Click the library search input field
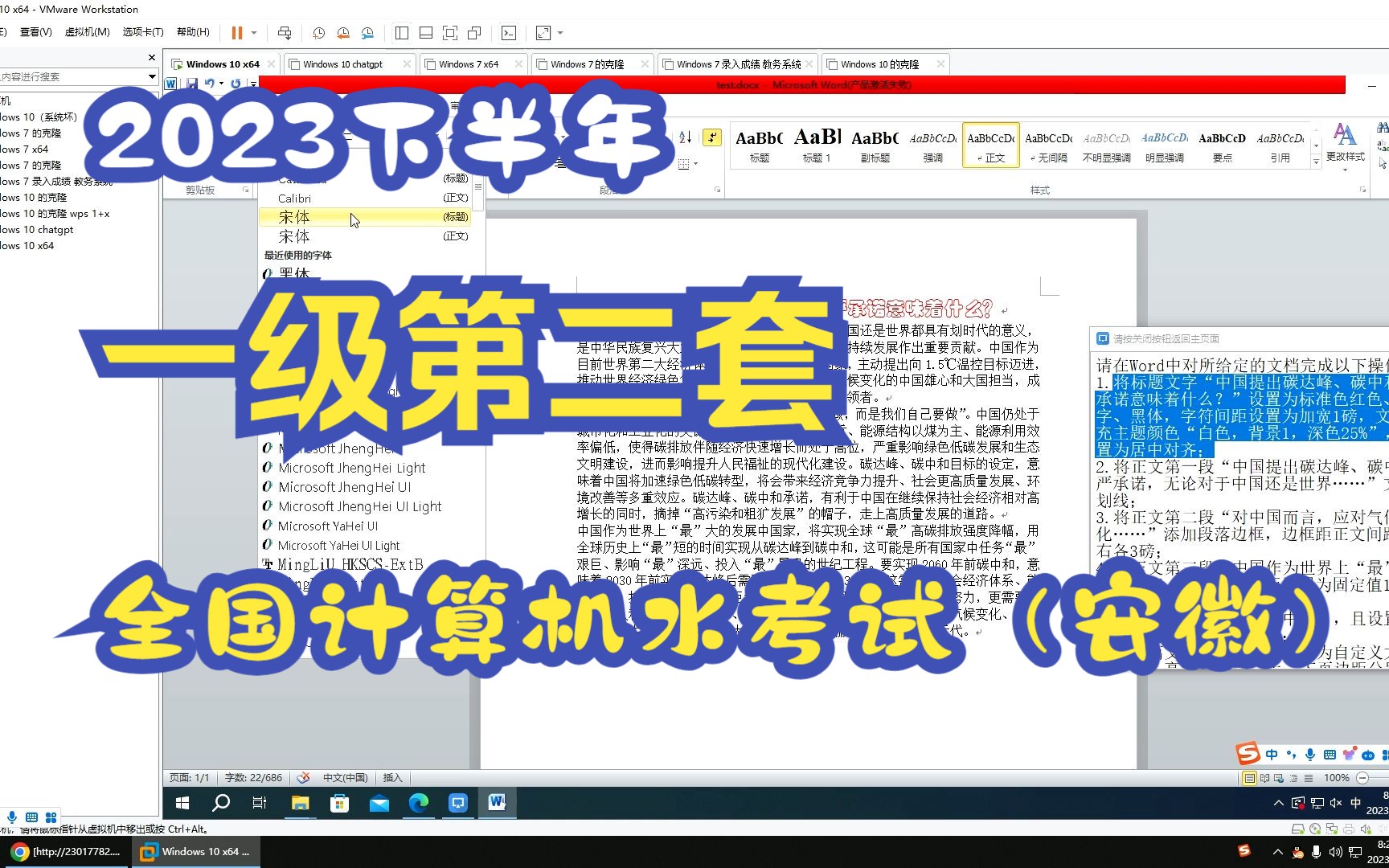Screen dimensions: 1389x868 (72, 76)
